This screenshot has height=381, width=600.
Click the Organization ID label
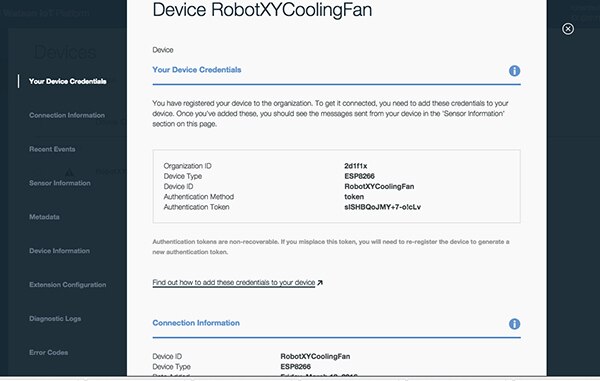(188, 166)
